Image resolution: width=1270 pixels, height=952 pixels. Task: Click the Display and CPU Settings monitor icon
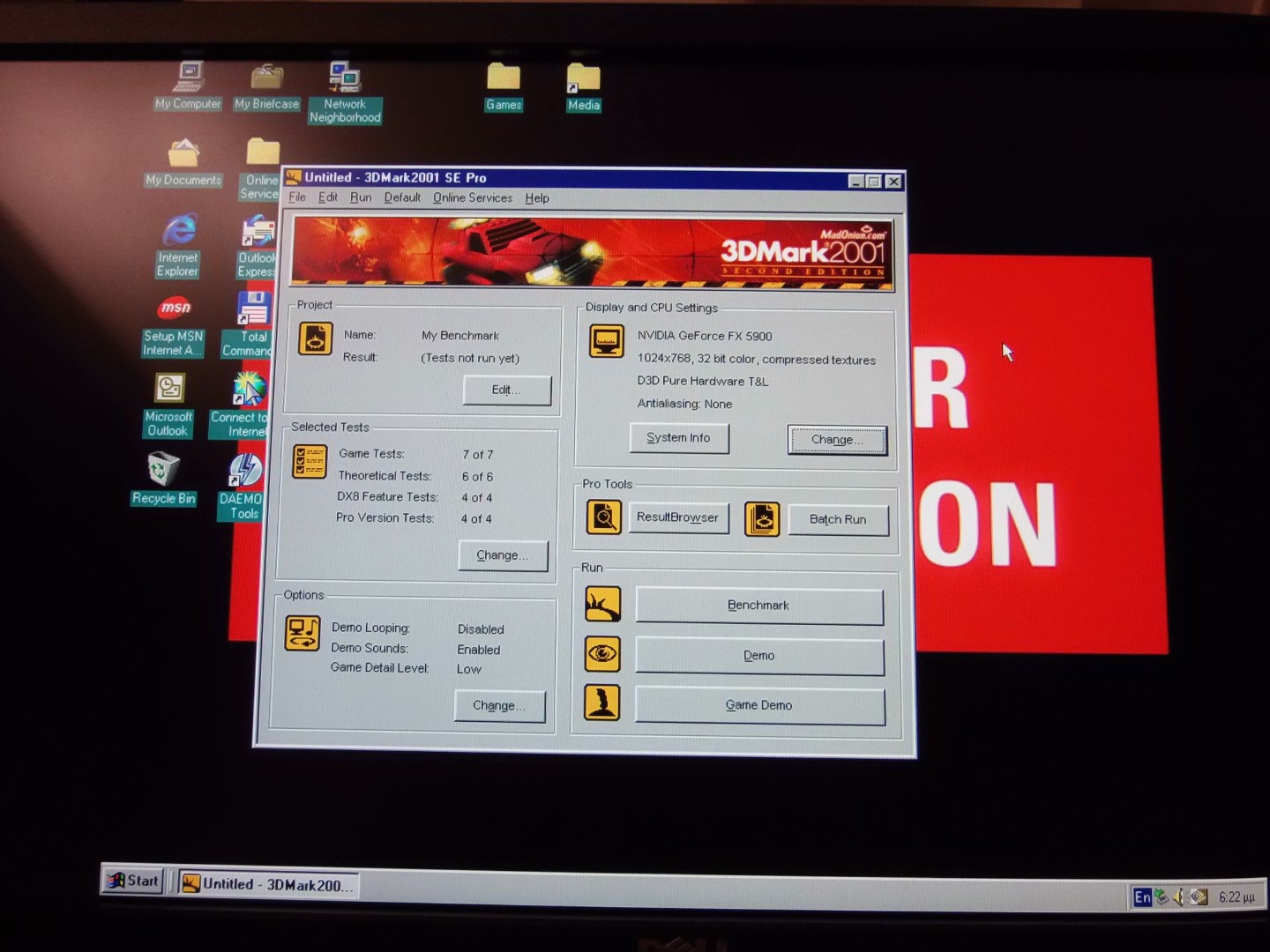point(607,341)
